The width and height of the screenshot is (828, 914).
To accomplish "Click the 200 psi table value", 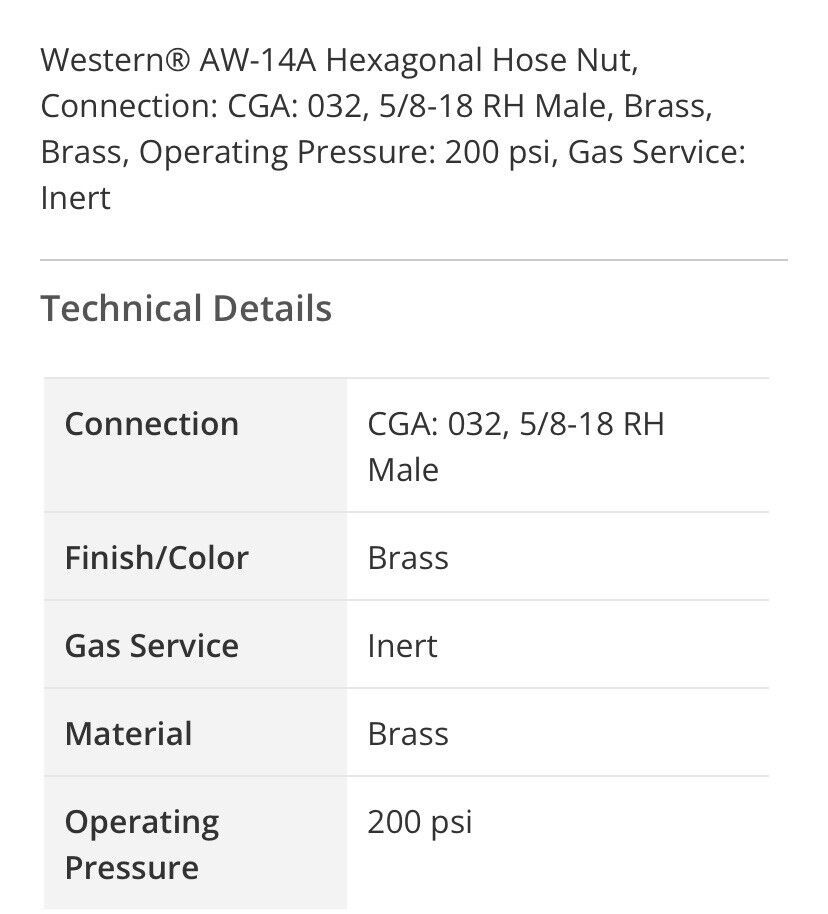I will (420, 823).
